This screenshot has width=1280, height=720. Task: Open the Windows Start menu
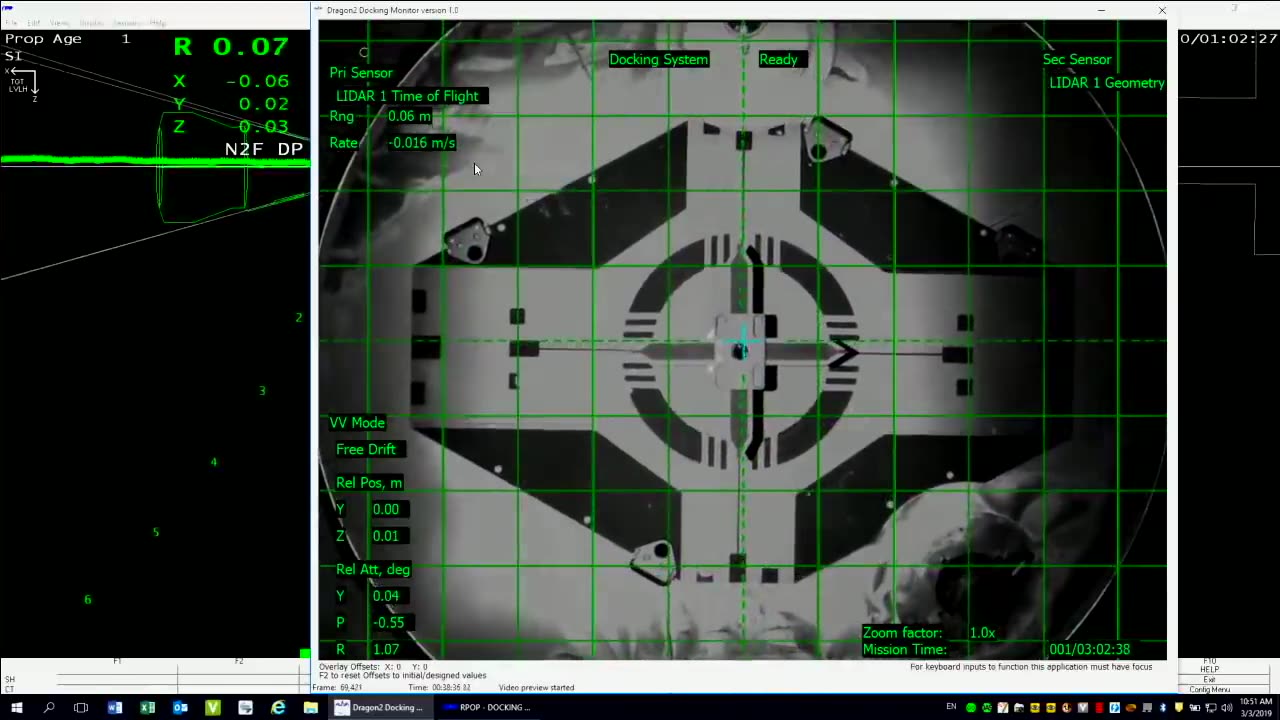tap(16, 708)
